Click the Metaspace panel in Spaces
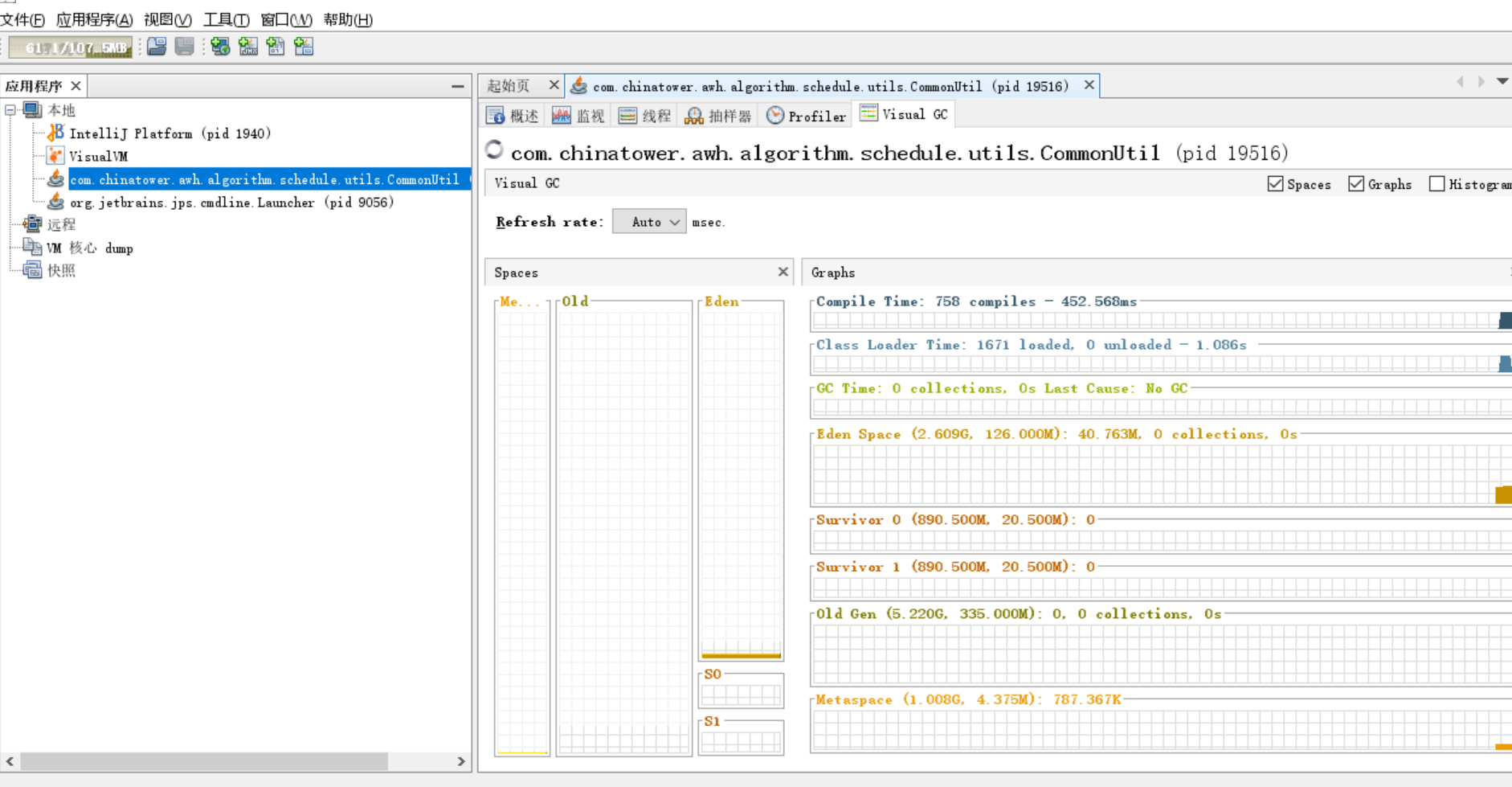Image resolution: width=1512 pixels, height=787 pixels. [x=522, y=529]
